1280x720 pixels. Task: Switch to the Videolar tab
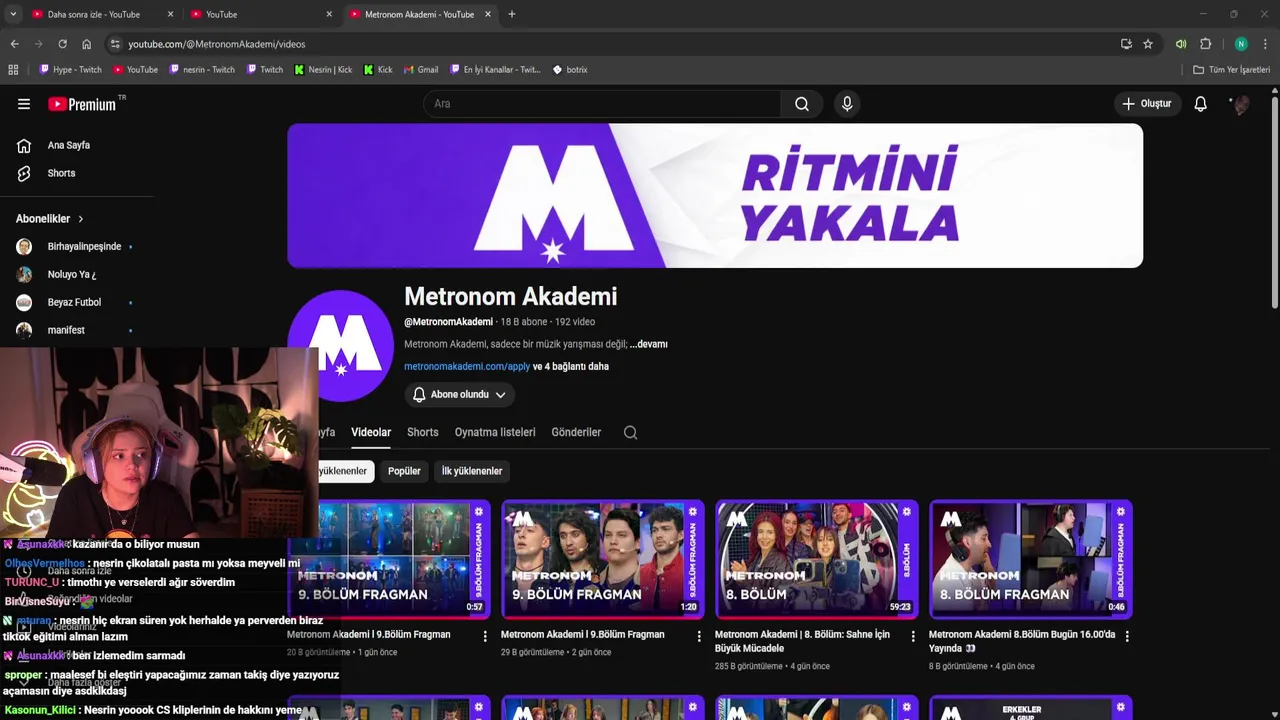coord(371,432)
